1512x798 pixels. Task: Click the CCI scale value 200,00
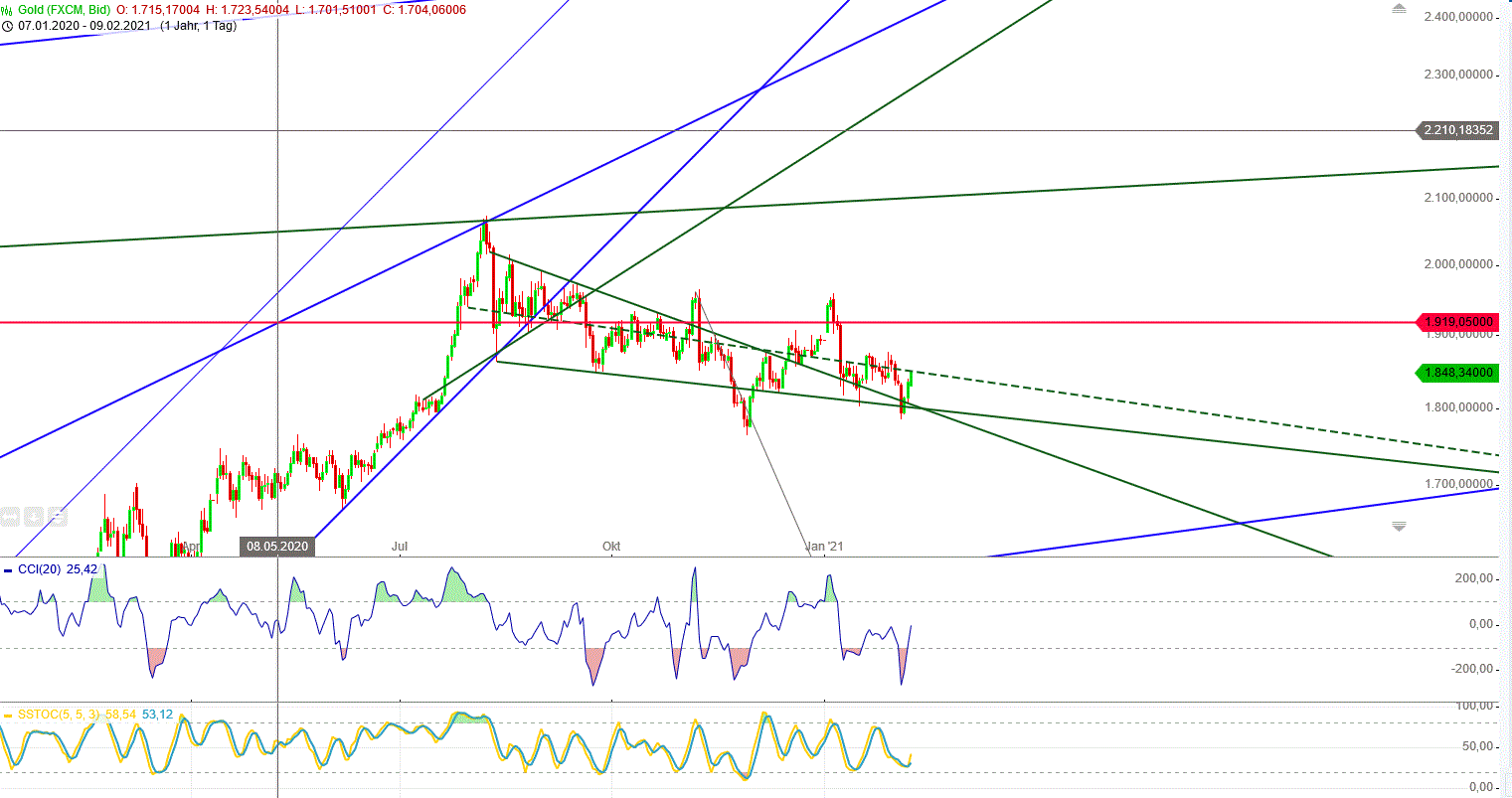point(1472,577)
